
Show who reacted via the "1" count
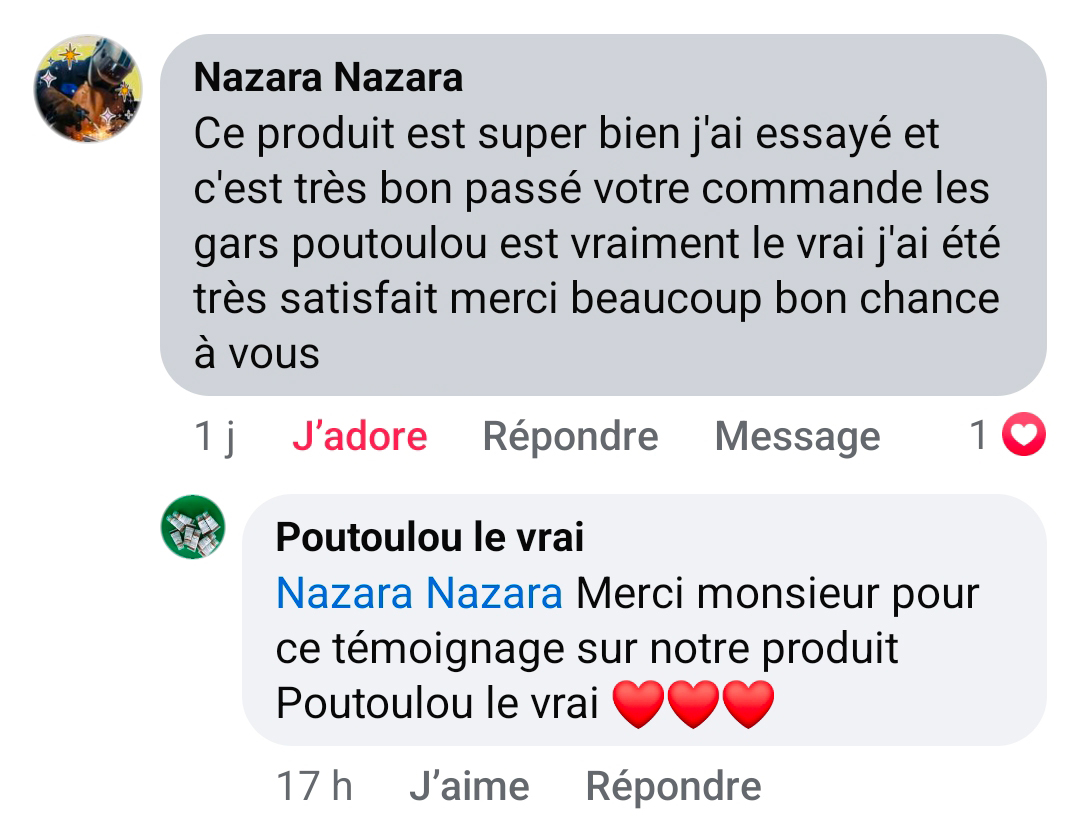(980, 435)
